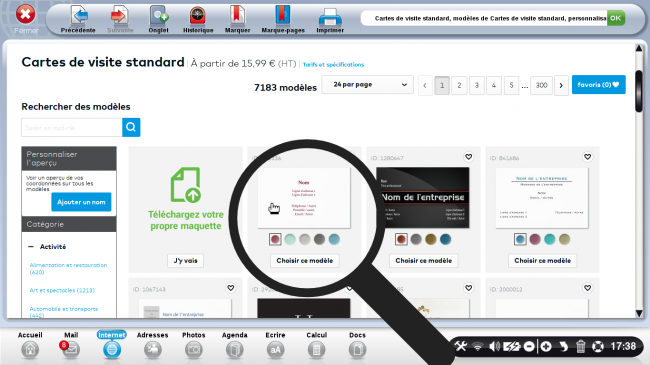Click the page scrollbar down arrow

point(639,313)
